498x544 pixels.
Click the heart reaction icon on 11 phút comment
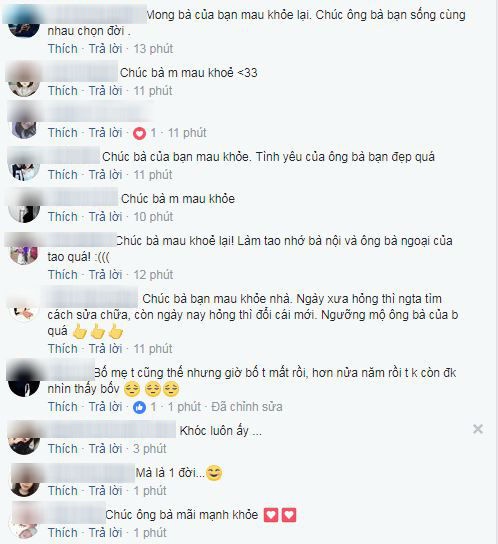[x=139, y=133]
